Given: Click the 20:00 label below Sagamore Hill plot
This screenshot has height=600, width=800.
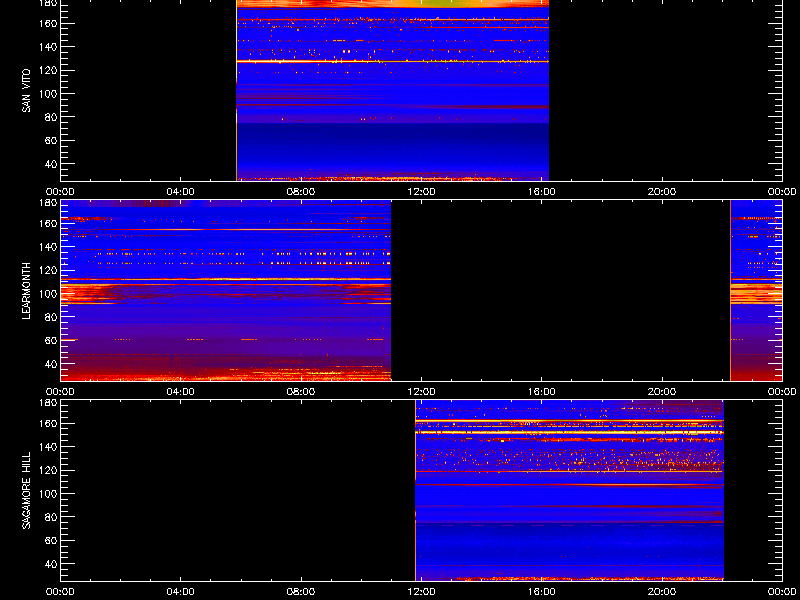Looking at the screenshot, I should point(662,592).
